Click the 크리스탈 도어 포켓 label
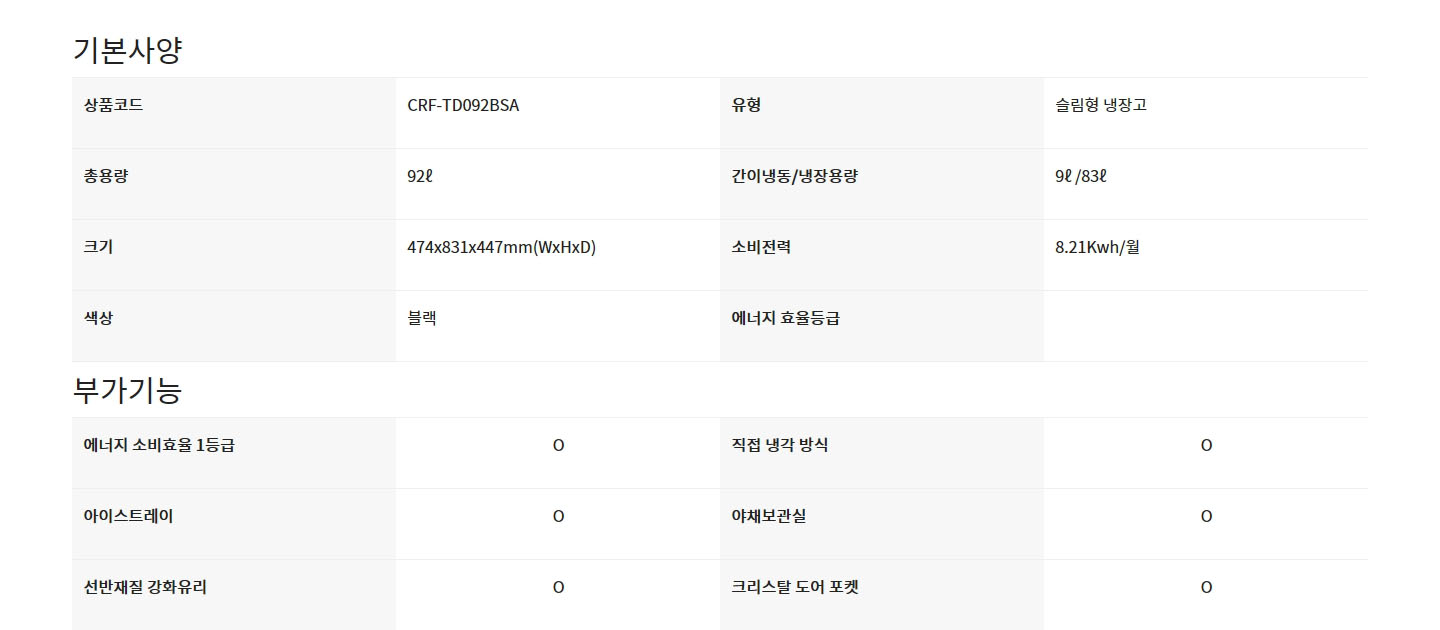 pos(795,587)
